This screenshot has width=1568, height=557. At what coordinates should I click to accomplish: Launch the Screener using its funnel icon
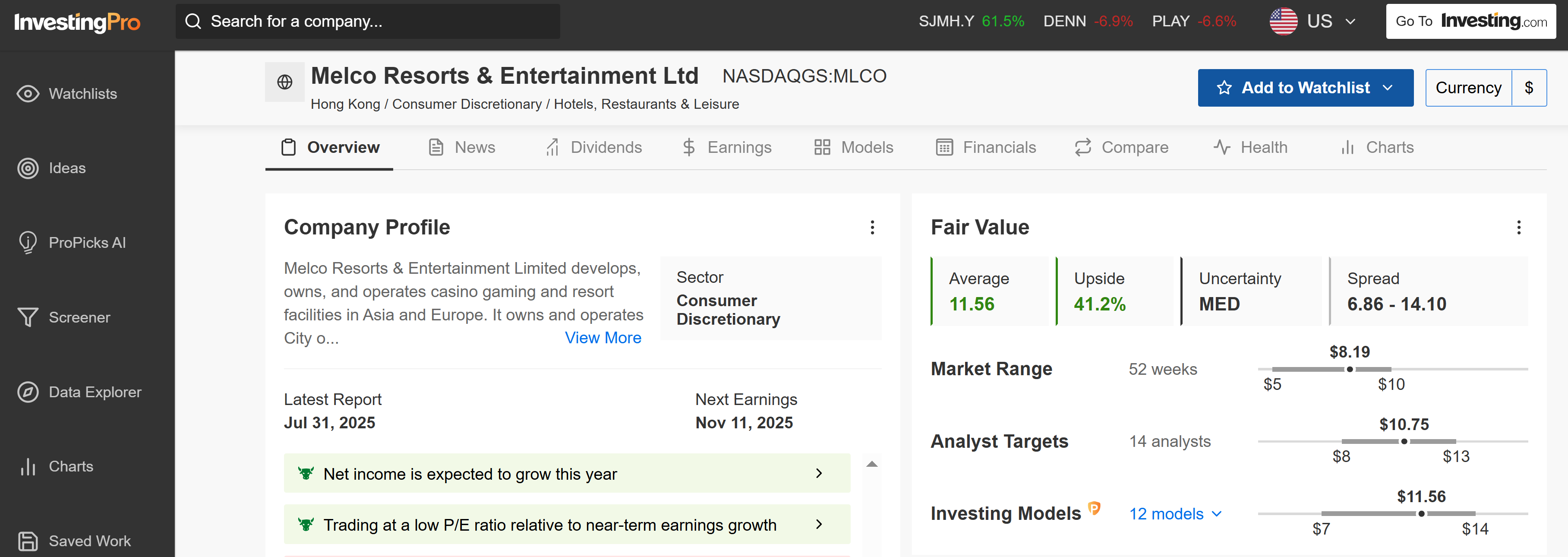pyautogui.click(x=28, y=316)
